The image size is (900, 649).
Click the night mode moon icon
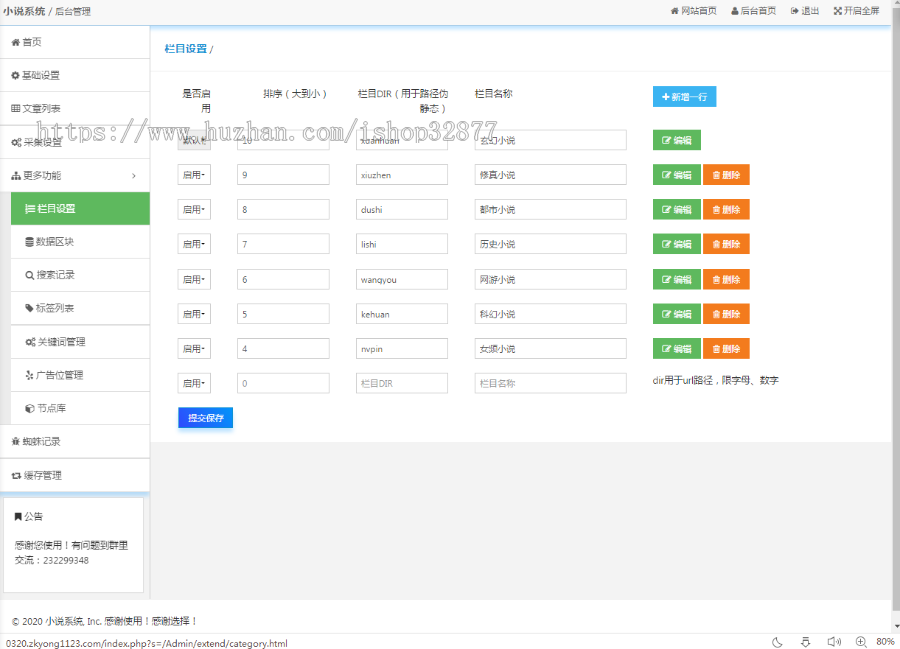(x=777, y=641)
